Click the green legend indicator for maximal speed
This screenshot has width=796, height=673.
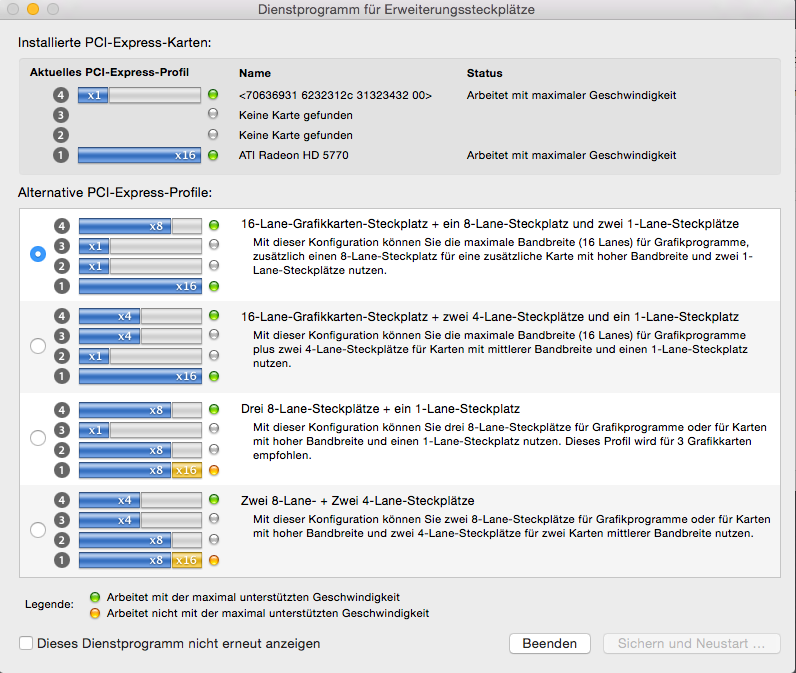click(95, 597)
